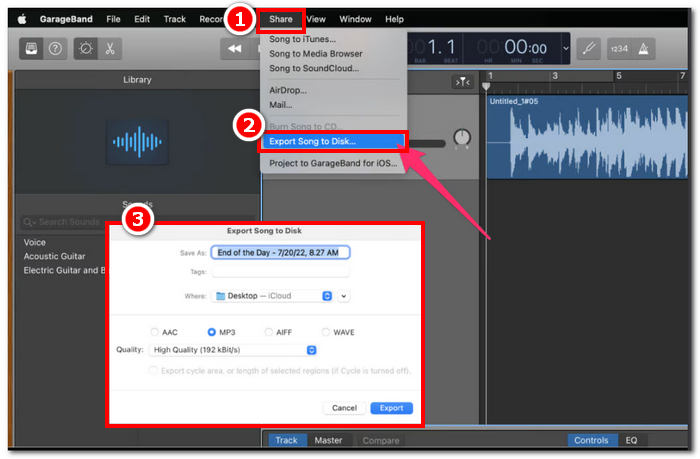Choose Mail from Share menu
The height and width of the screenshot is (459, 700).
coord(333,105)
